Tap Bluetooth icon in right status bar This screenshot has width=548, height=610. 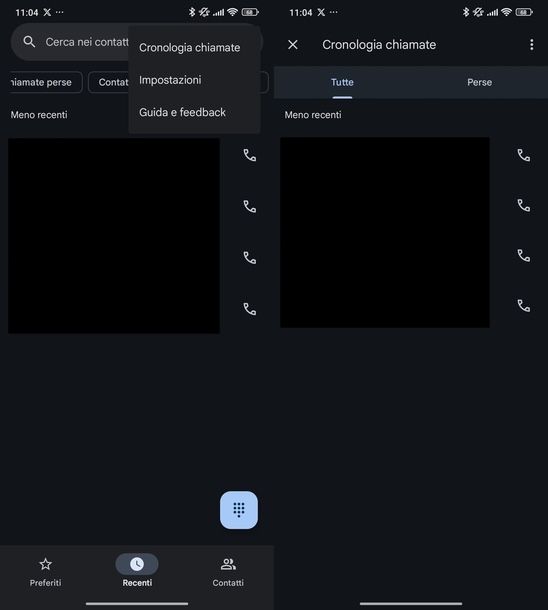point(466,12)
